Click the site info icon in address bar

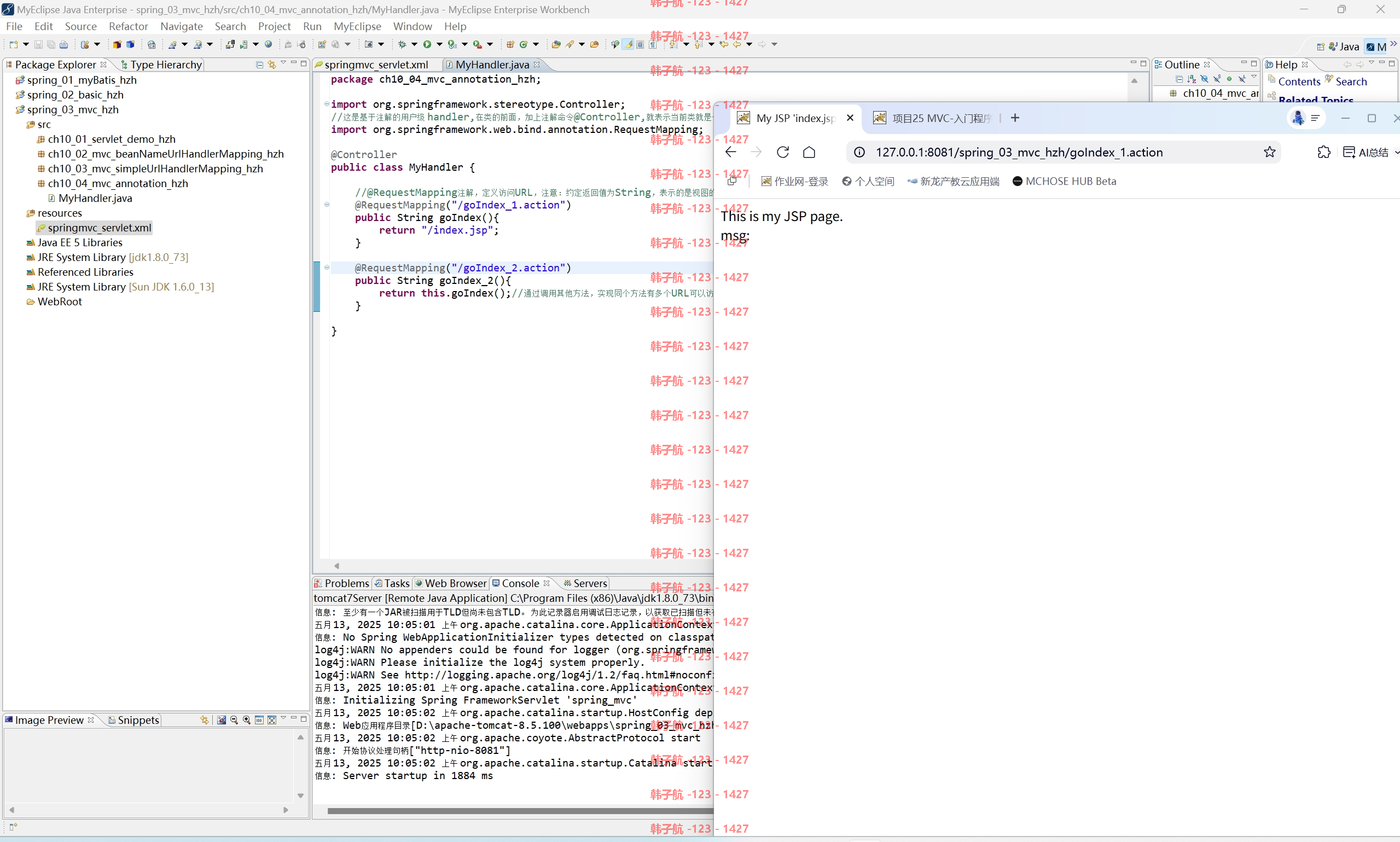click(859, 152)
